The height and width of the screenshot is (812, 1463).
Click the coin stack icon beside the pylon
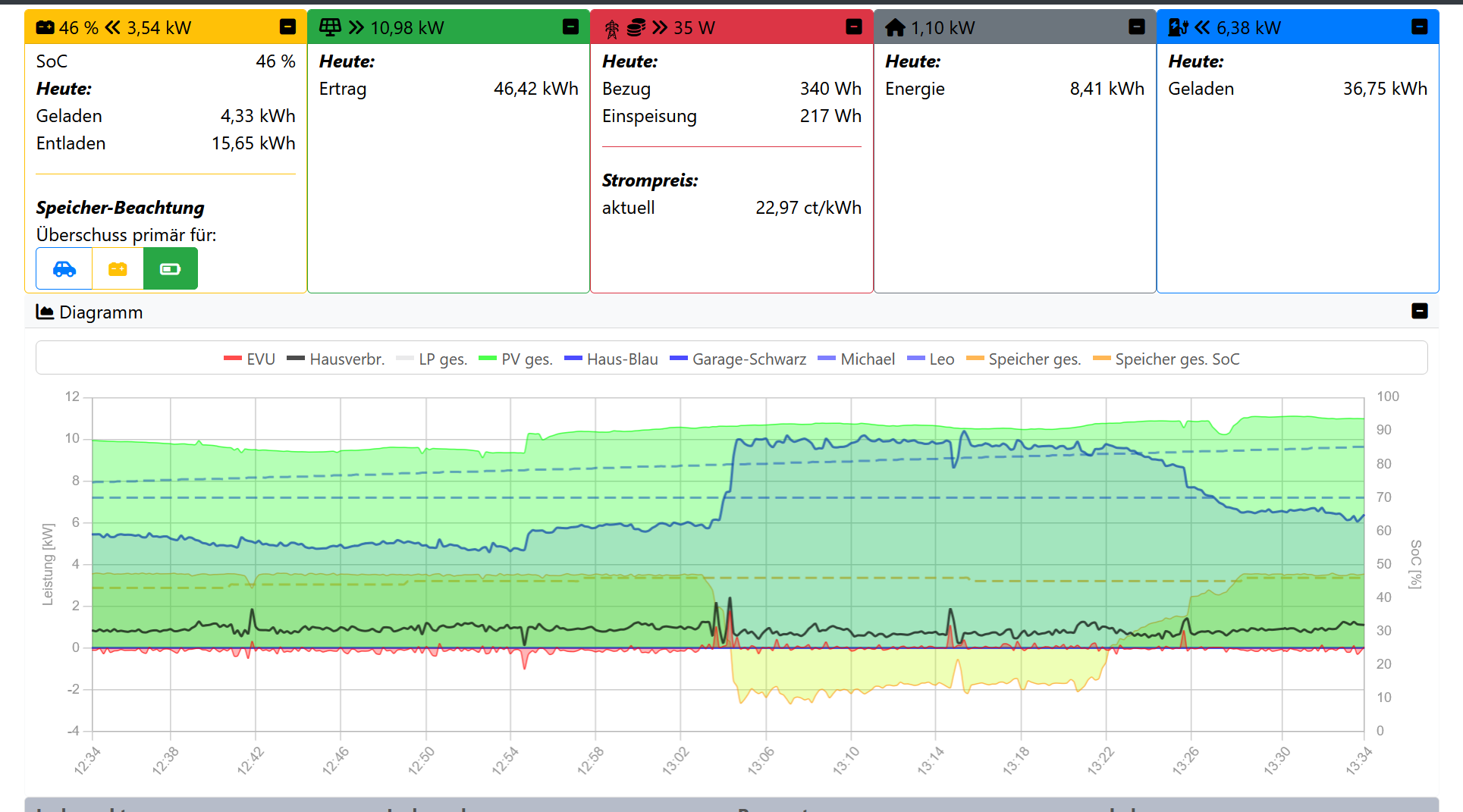point(636,27)
